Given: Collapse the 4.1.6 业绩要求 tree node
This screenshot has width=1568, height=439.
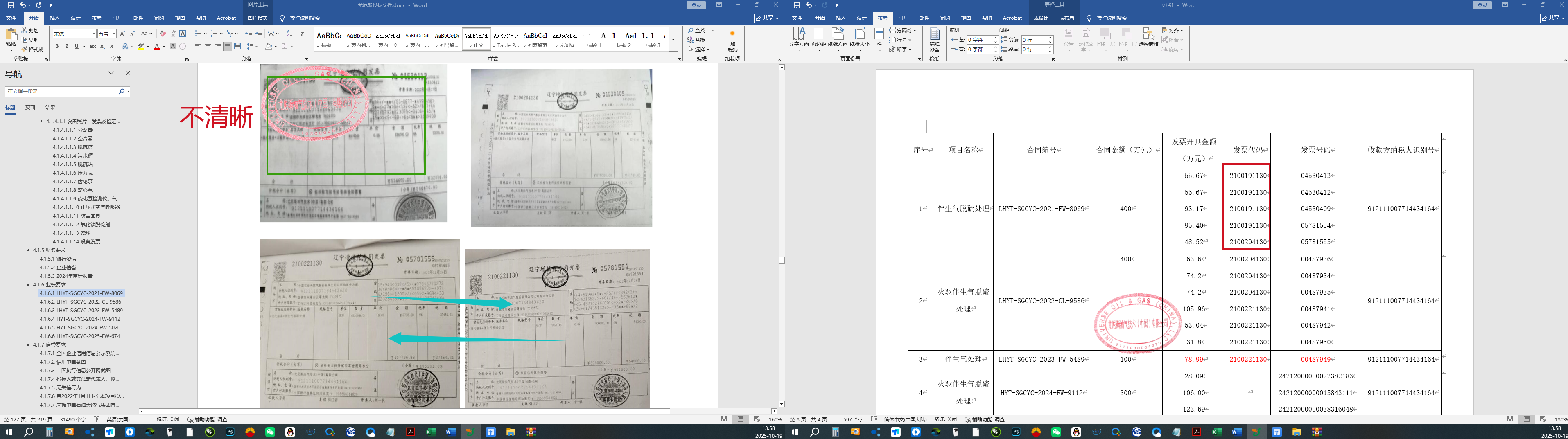Looking at the screenshot, I should [x=28, y=285].
